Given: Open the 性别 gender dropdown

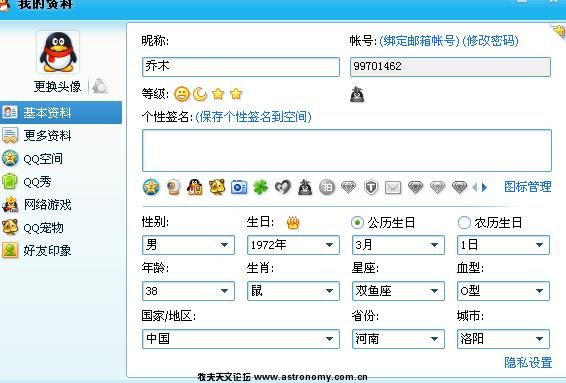Looking at the screenshot, I should pos(188,245).
